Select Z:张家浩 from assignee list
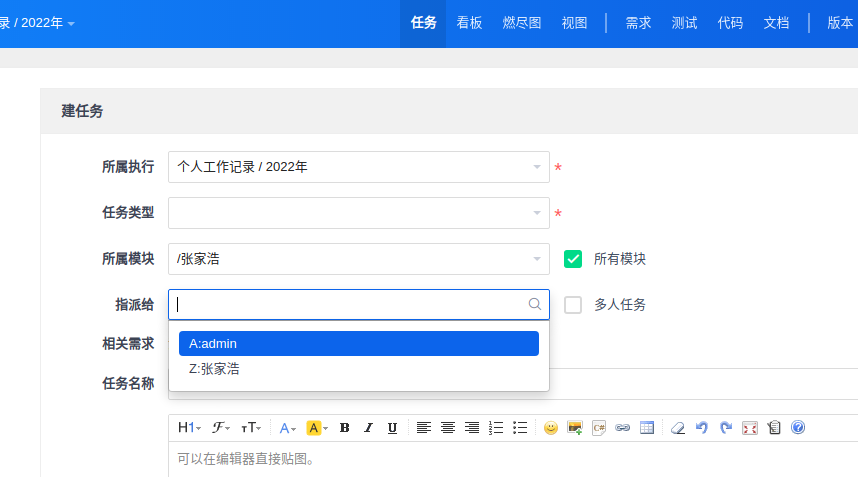 click(358, 369)
